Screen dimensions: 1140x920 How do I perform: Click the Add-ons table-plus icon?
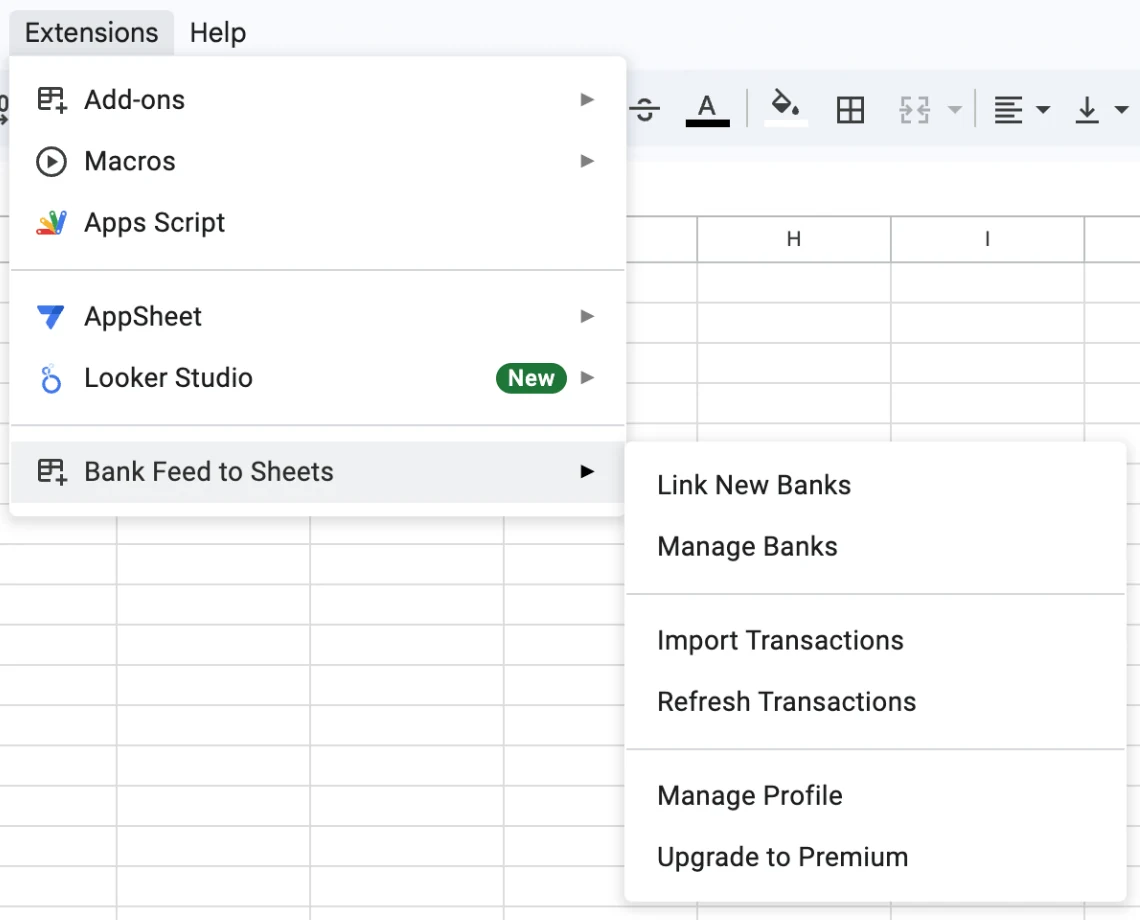(52, 100)
